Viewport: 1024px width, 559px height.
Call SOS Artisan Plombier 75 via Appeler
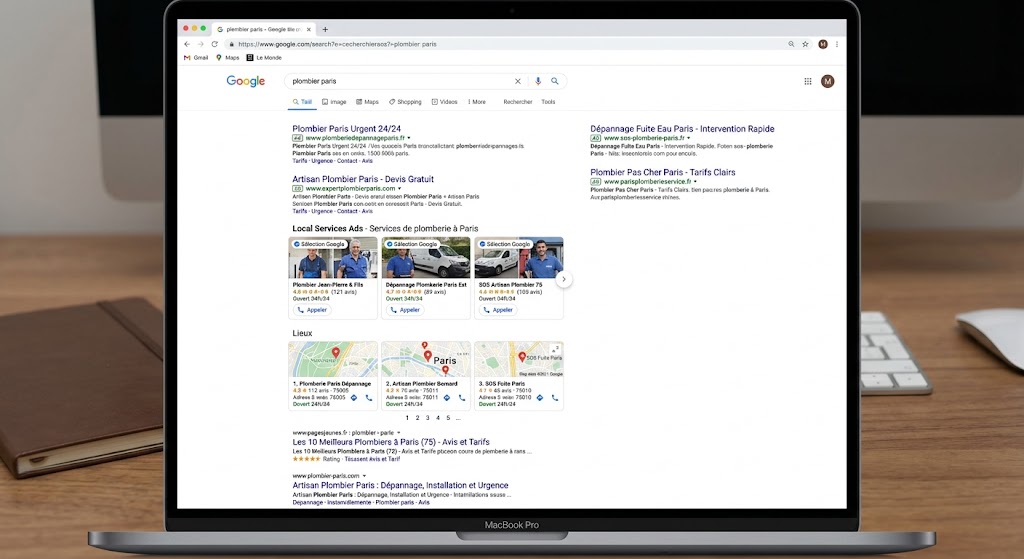click(x=498, y=310)
